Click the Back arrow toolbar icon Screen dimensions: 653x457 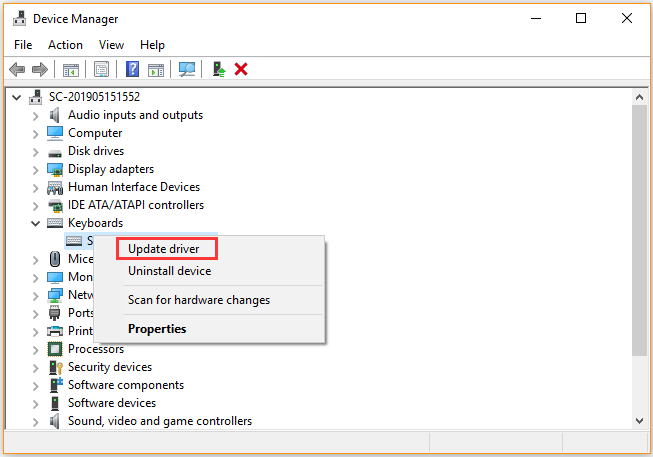pos(17,69)
